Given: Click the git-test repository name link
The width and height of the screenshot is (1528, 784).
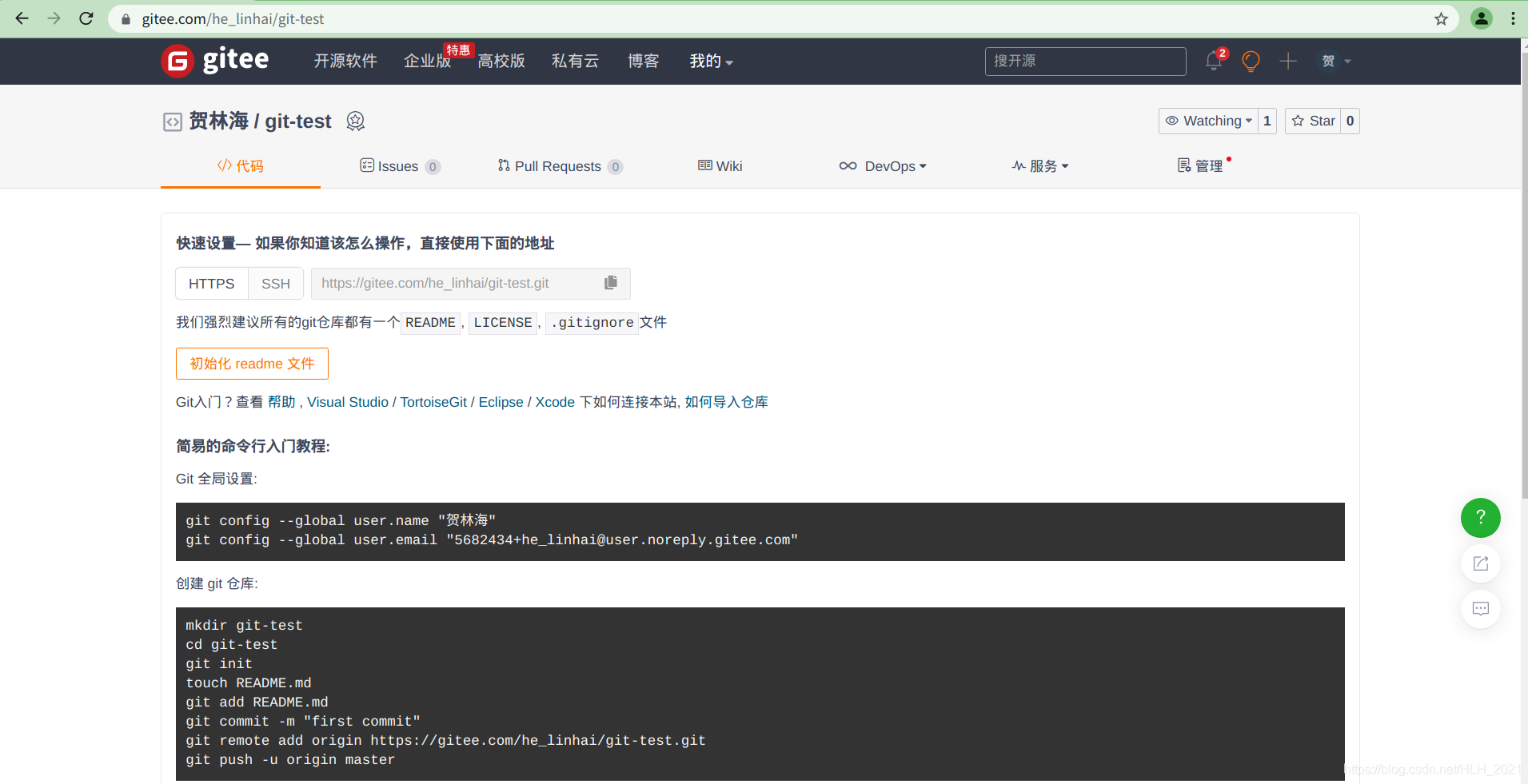Looking at the screenshot, I should coord(298,121).
